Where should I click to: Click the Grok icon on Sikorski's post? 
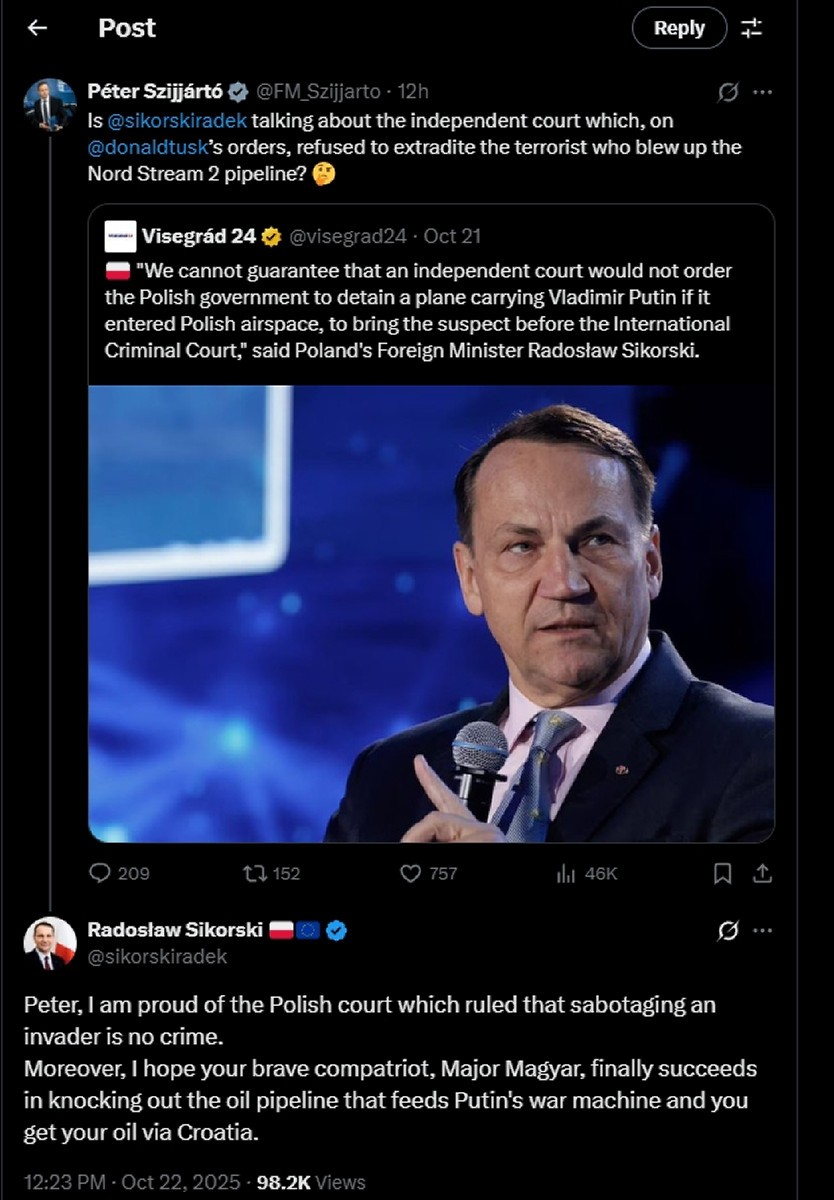point(728,931)
